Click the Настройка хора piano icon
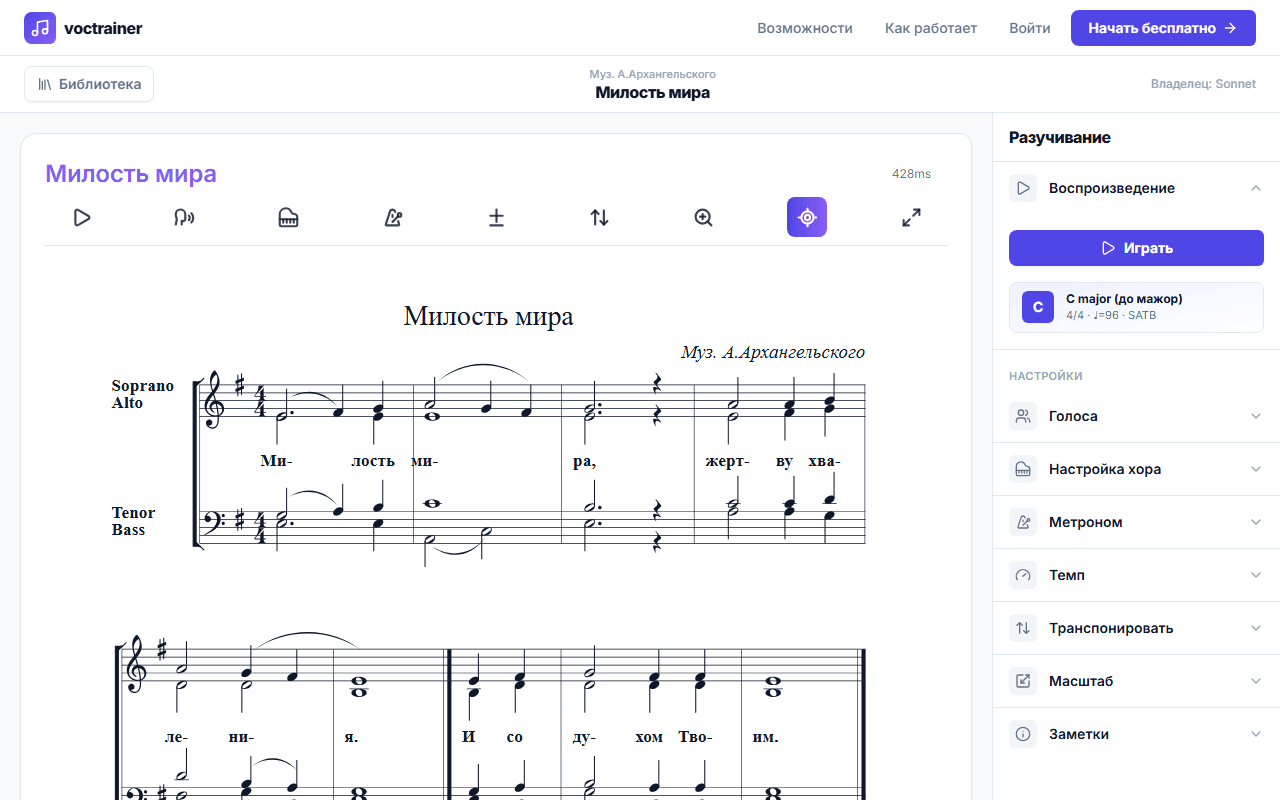This screenshot has height=800, width=1280. tap(1023, 469)
